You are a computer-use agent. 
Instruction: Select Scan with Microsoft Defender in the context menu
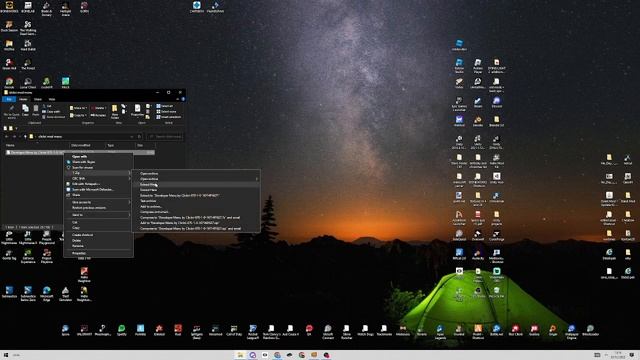pyautogui.click(x=98, y=189)
